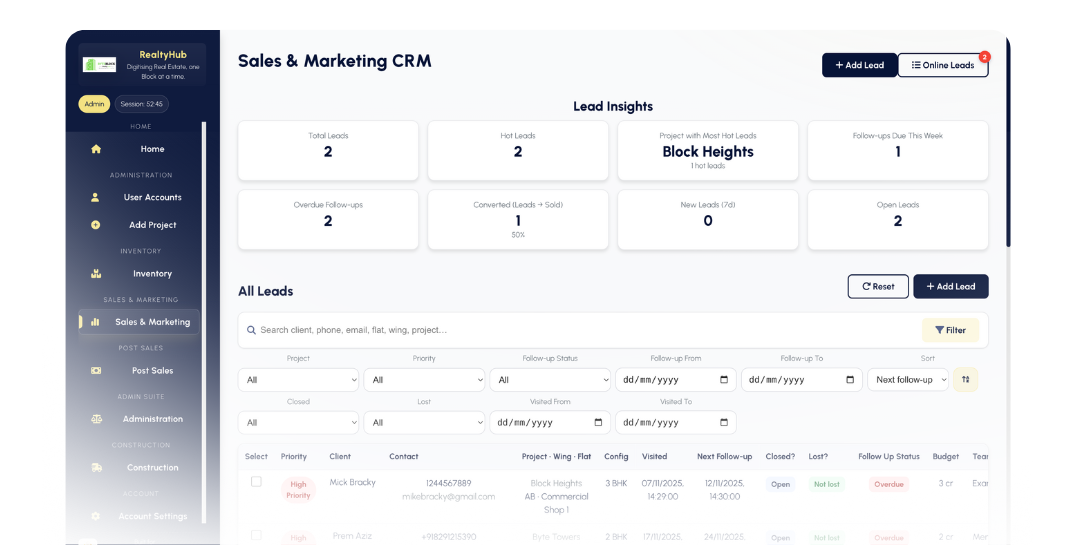Click the Add Project plus icon

(x=96, y=225)
